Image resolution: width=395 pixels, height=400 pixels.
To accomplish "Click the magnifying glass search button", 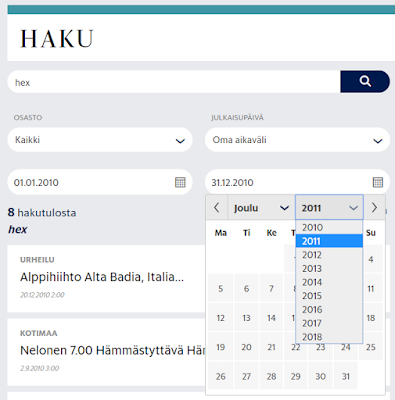I will [x=365, y=81].
